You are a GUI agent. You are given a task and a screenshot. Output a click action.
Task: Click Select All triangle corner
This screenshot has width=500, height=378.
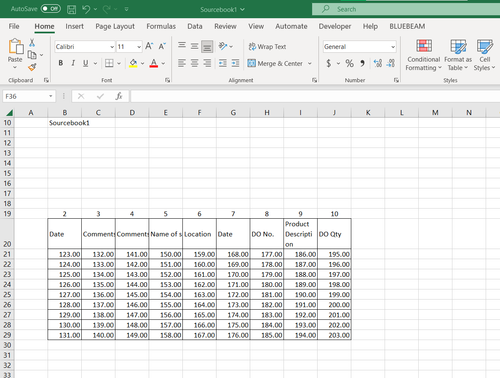point(9,113)
